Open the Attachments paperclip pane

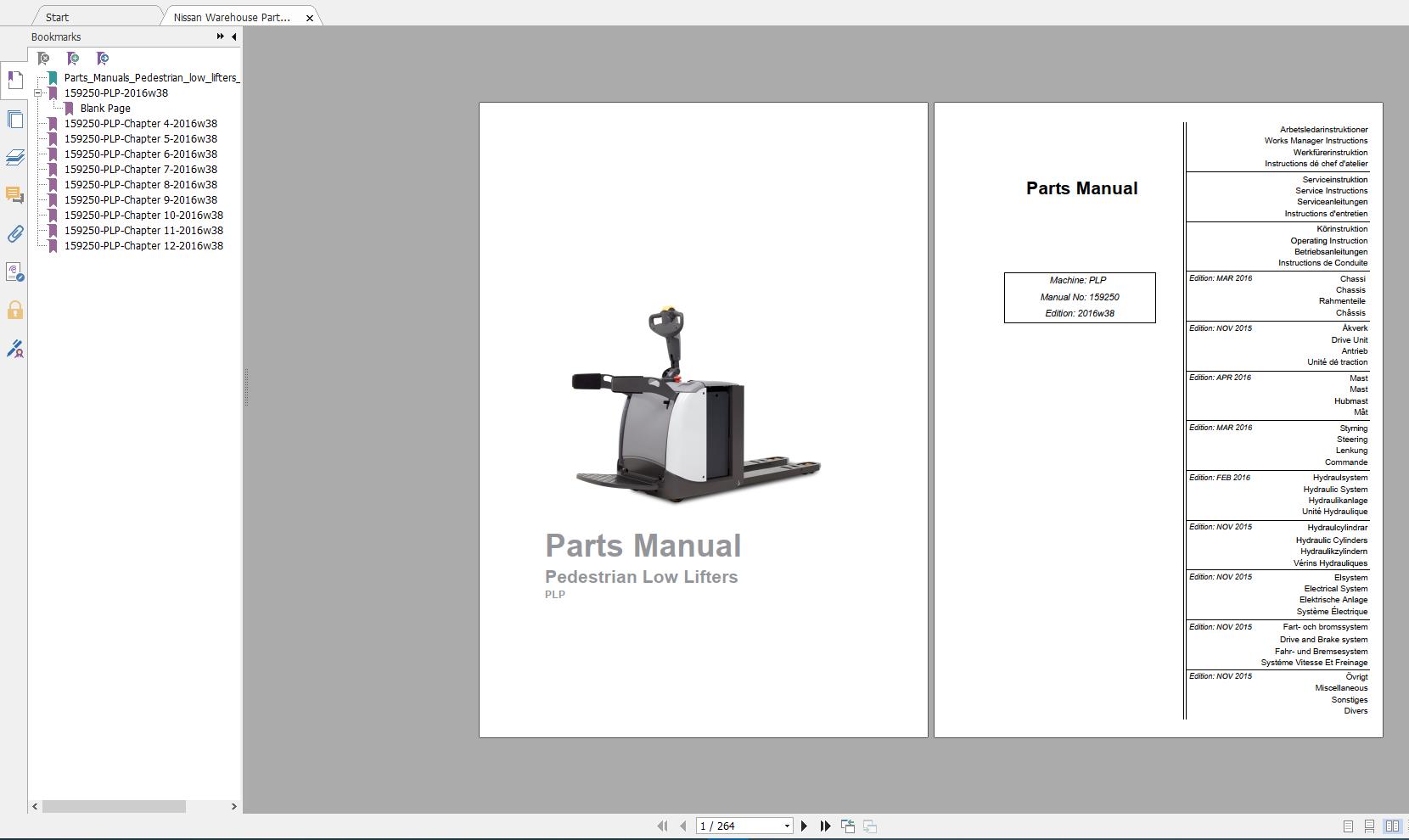point(14,234)
